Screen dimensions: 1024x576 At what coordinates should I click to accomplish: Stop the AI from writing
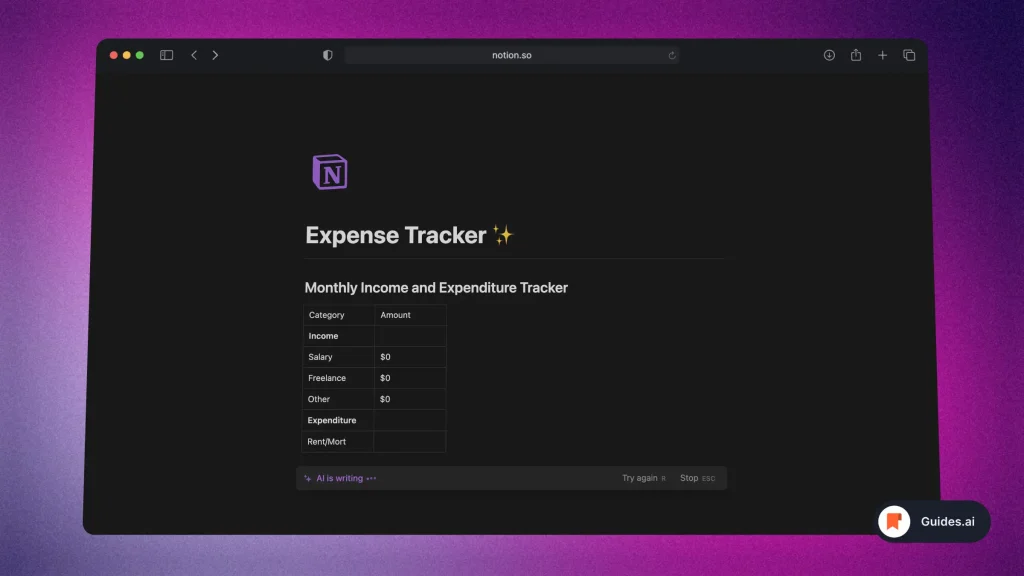pos(688,478)
